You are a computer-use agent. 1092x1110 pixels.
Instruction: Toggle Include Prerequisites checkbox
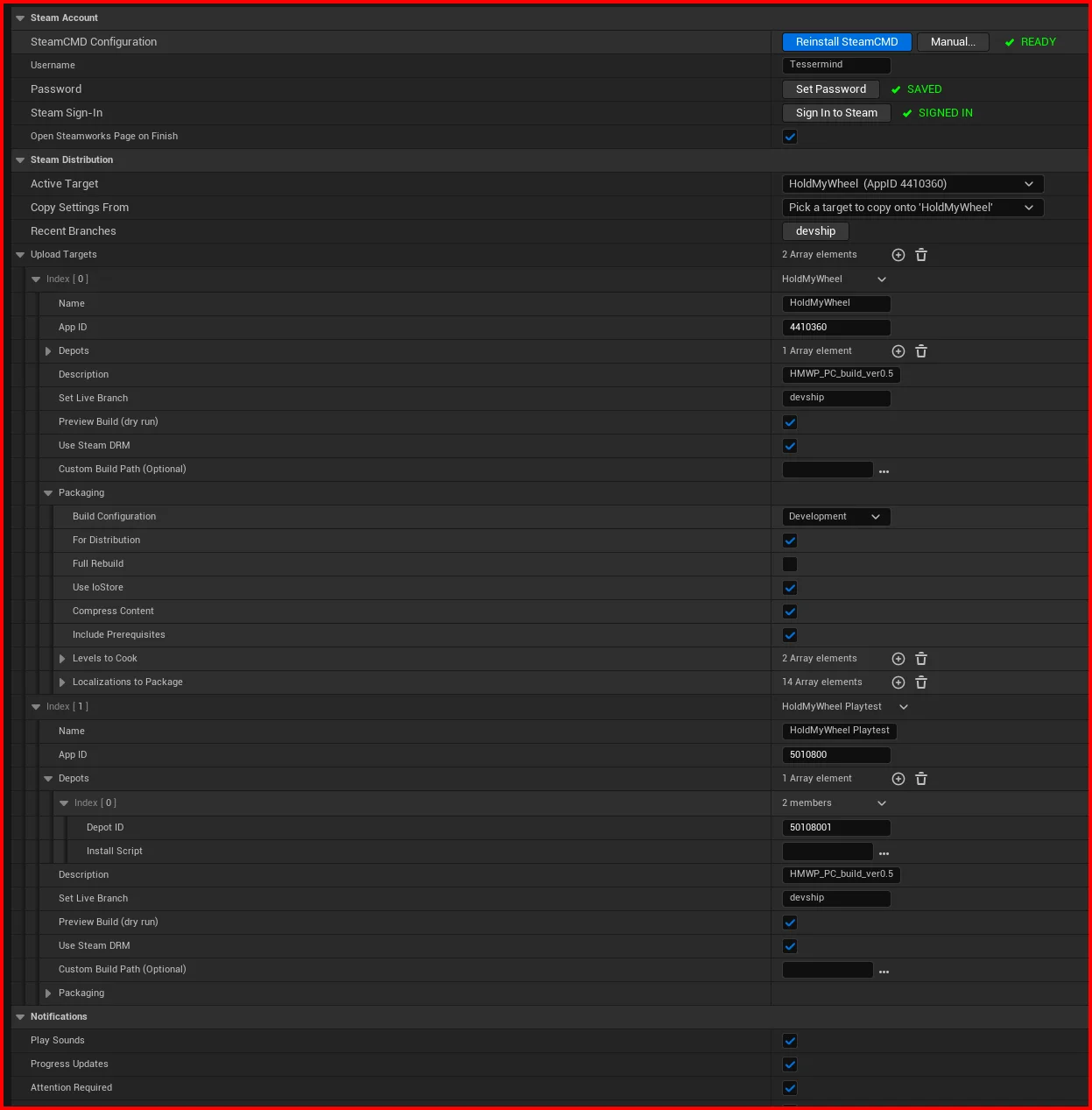(x=790, y=635)
